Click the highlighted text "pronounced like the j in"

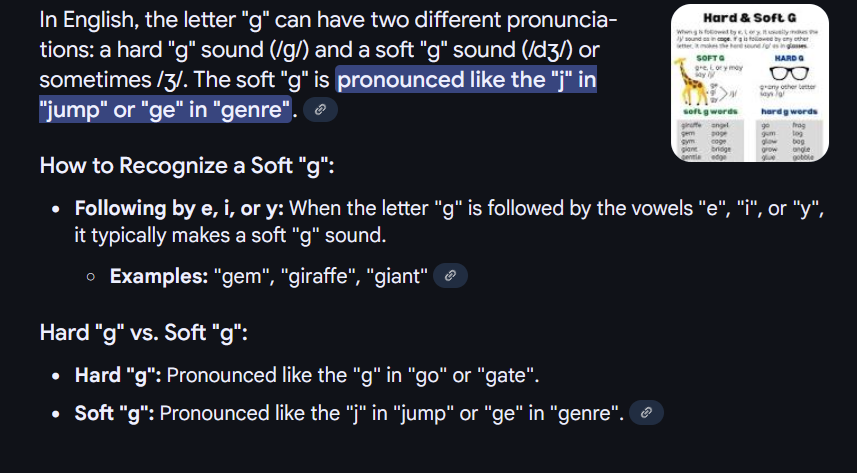click(x=467, y=80)
